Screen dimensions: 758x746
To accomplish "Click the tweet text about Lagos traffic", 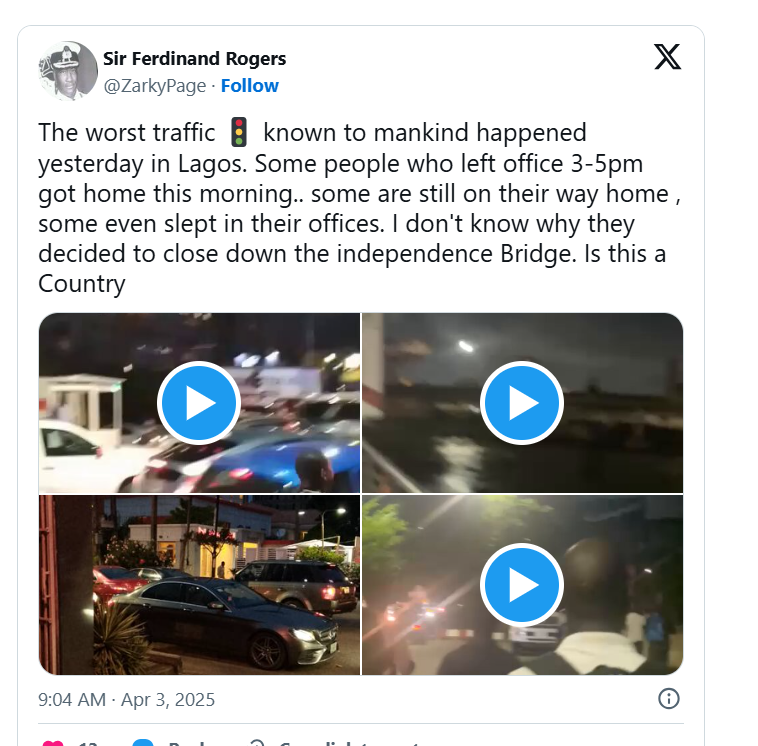I will [359, 207].
